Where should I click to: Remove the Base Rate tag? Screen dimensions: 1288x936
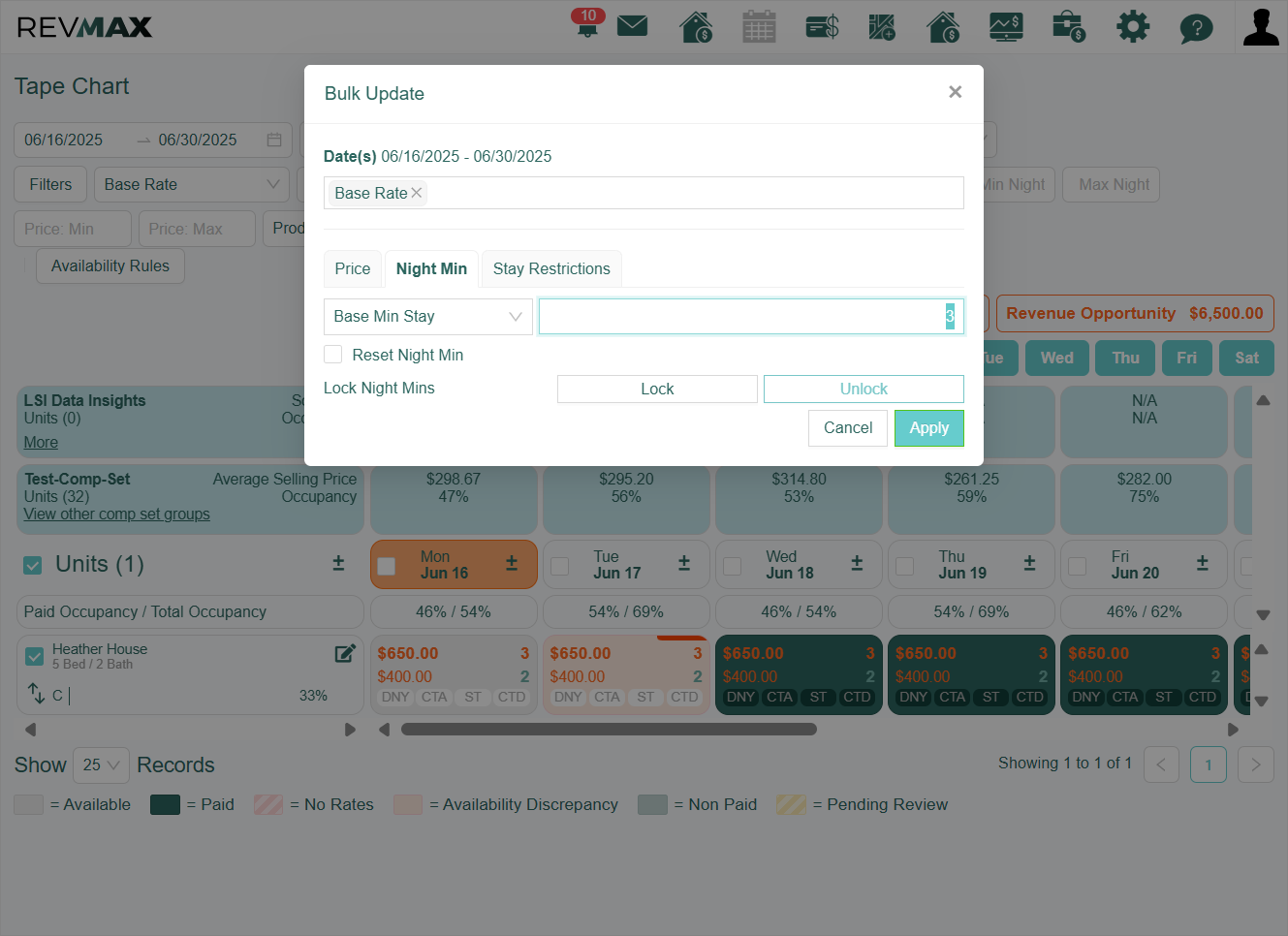417,193
